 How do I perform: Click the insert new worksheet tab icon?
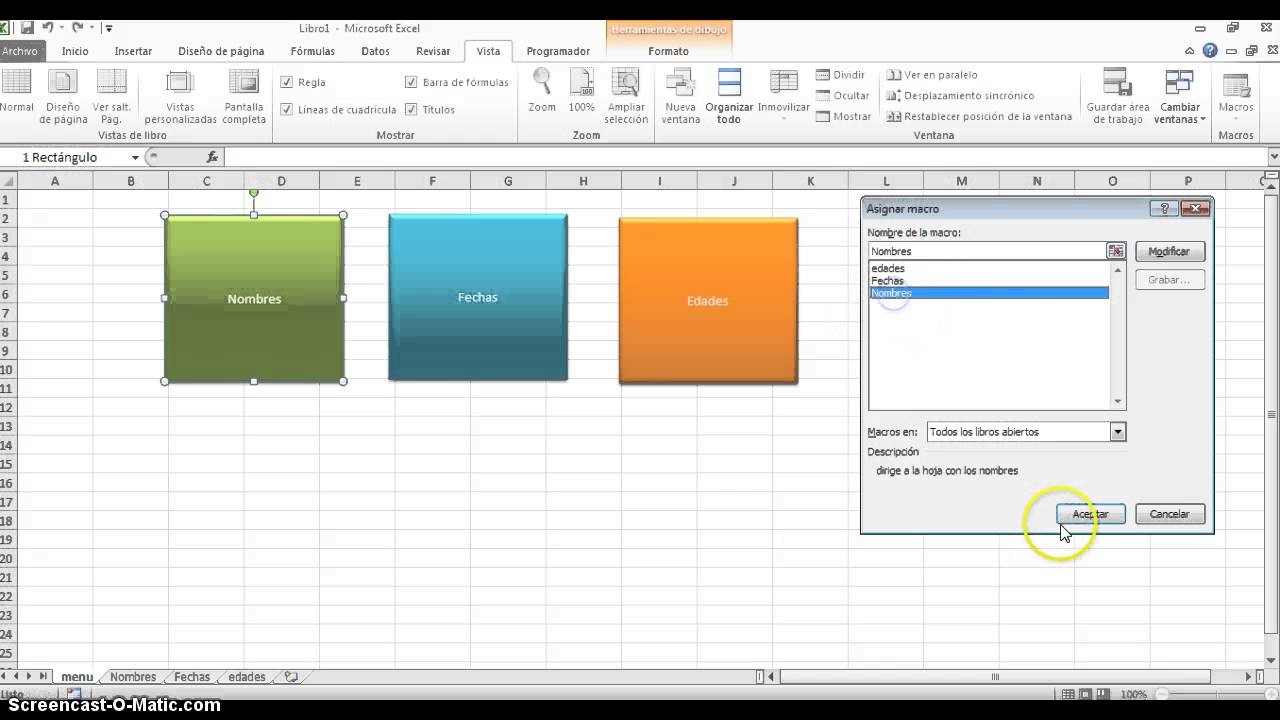tap(291, 677)
